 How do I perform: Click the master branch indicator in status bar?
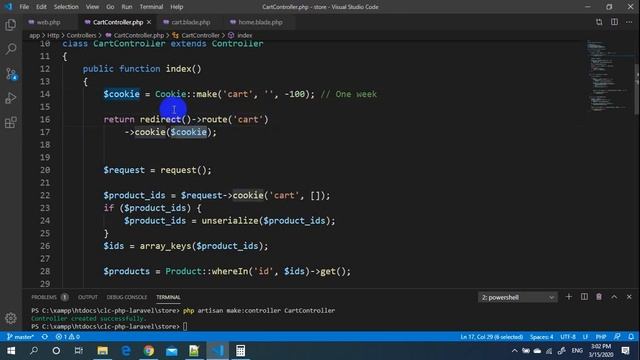[x=20, y=337]
